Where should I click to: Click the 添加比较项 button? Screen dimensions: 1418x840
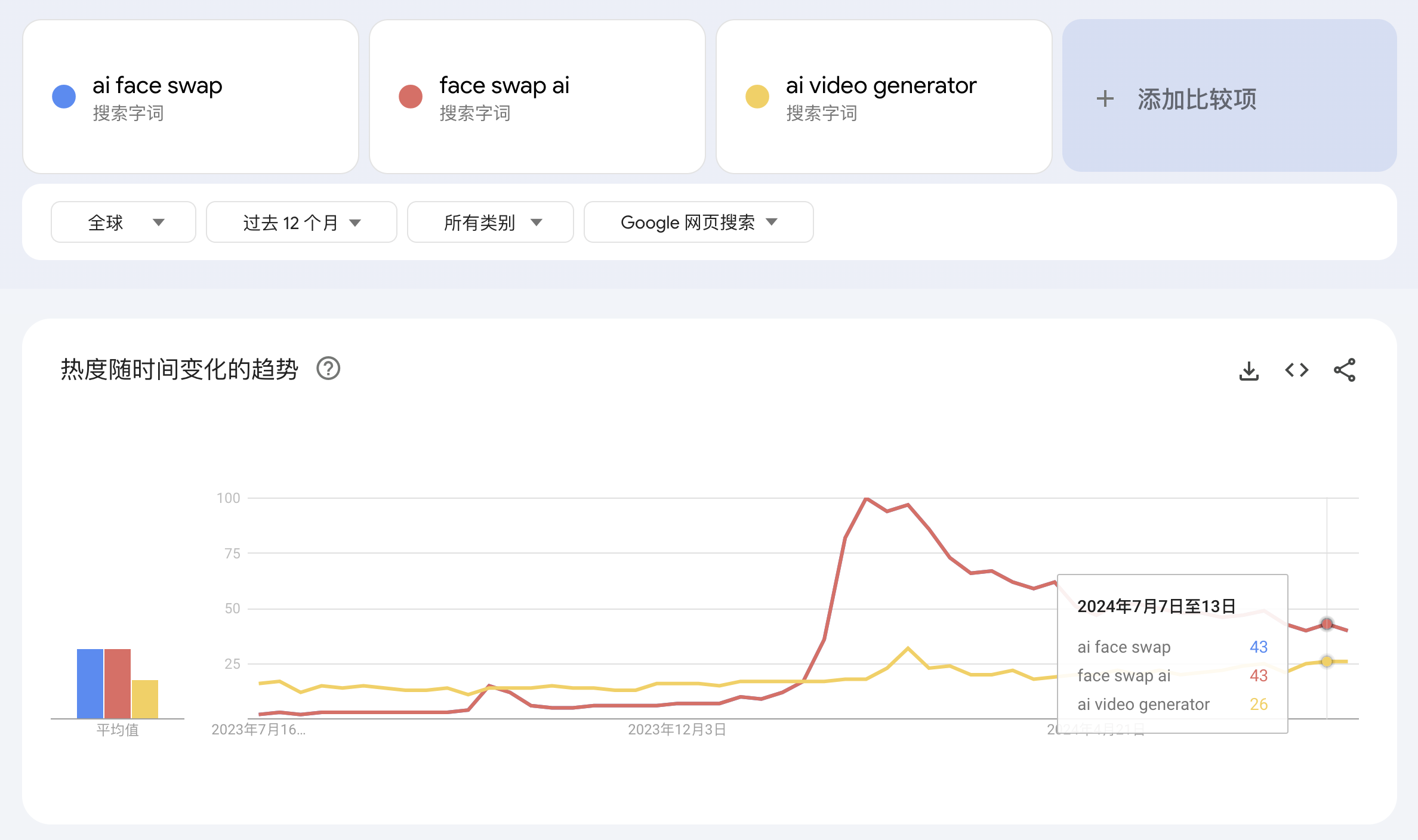[x=1229, y=96]
